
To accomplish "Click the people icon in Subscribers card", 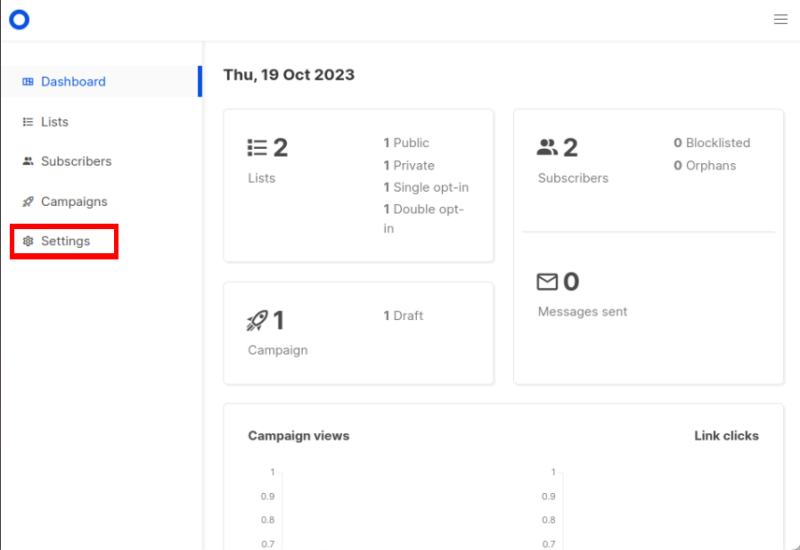I will (547, 148).
